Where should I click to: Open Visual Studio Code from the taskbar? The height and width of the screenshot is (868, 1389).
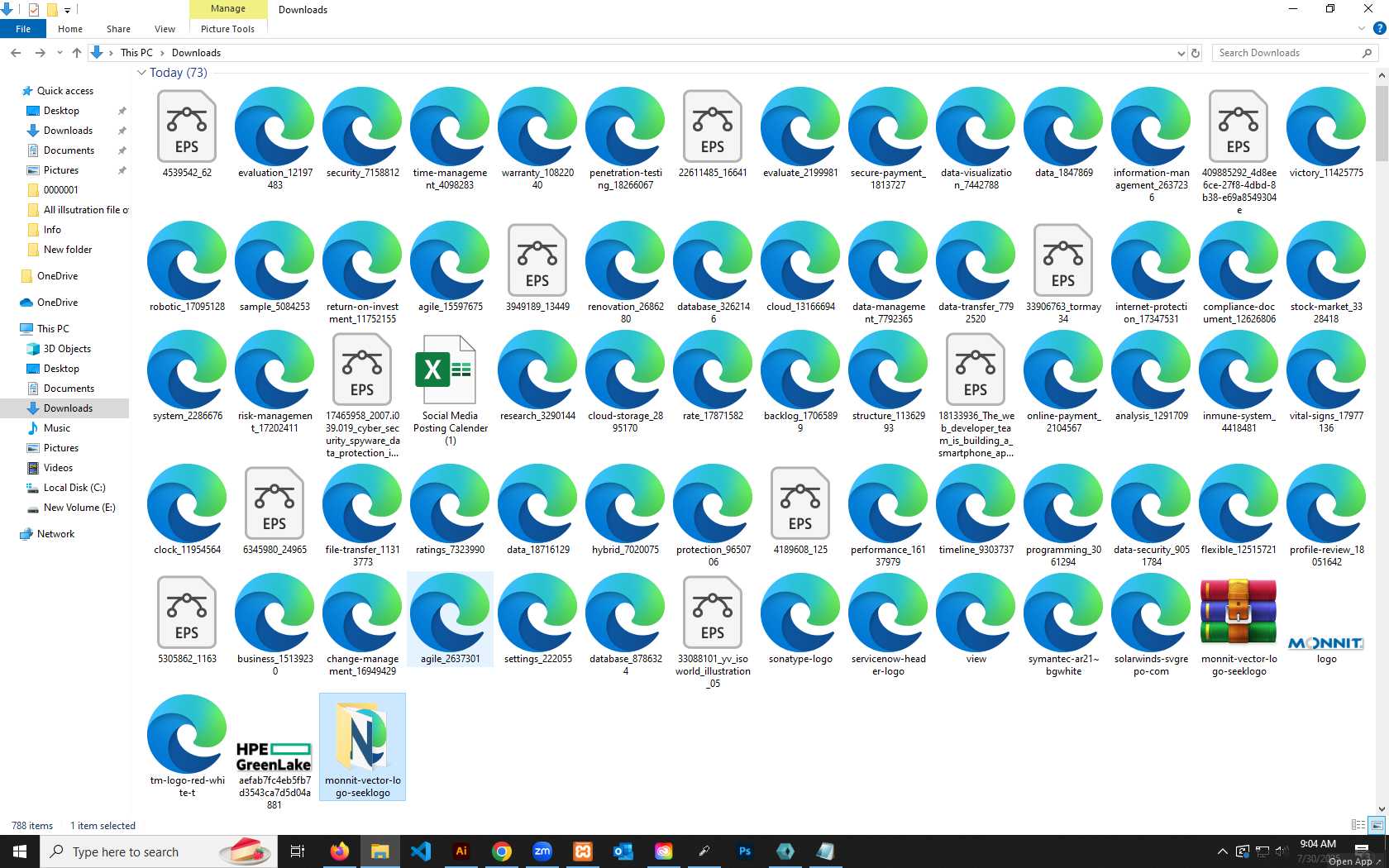421,851
